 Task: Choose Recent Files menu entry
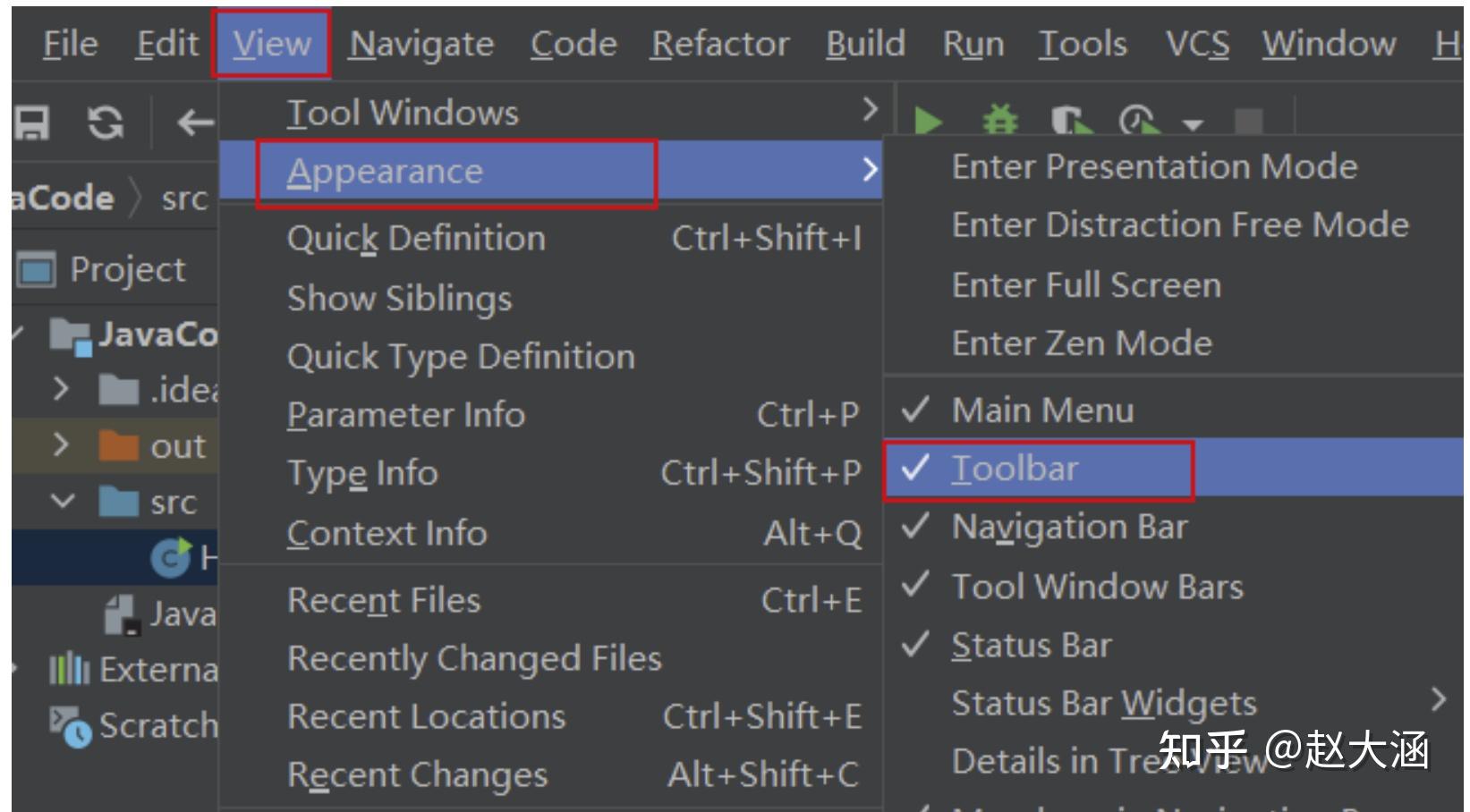[x=384, y=601]
